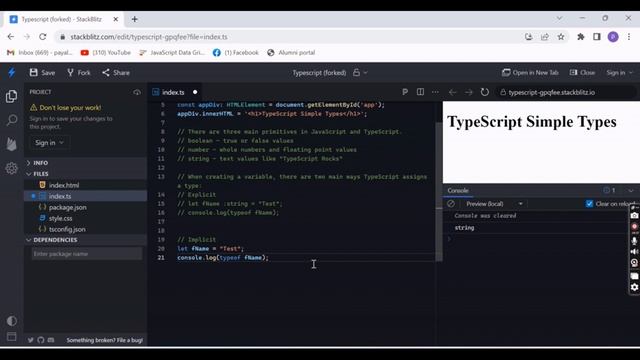The image size is (640, 360).
Task: Split the editor with split icon
Action: click(x=420, y=92)
